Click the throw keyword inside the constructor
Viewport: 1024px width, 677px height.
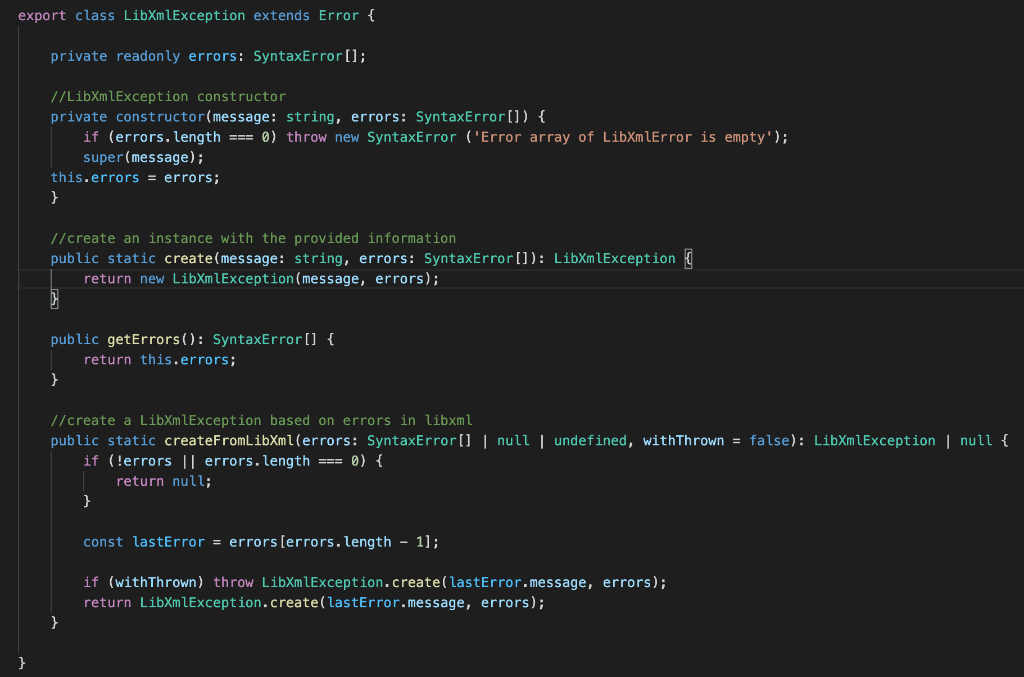coord(307,136)
